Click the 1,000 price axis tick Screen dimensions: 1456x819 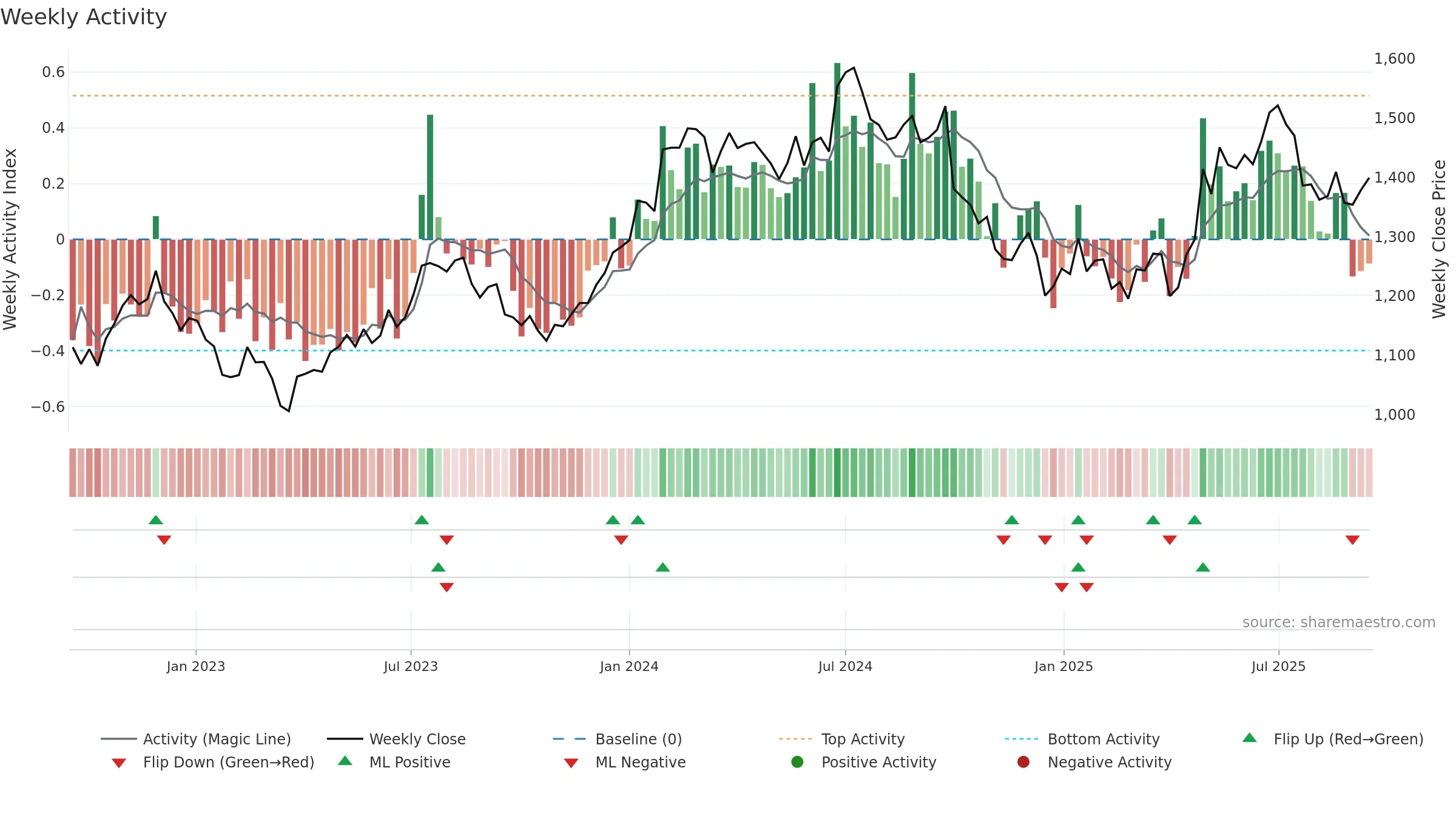tap(1395, 415)
